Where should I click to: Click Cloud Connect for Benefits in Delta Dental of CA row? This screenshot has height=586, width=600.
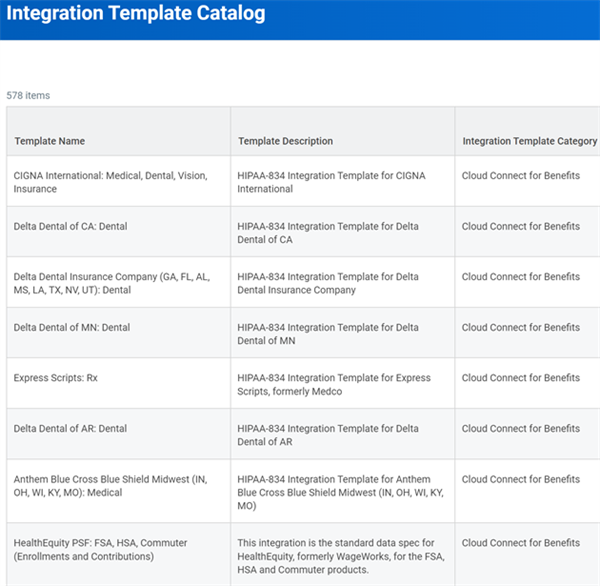tap(520, 226)
